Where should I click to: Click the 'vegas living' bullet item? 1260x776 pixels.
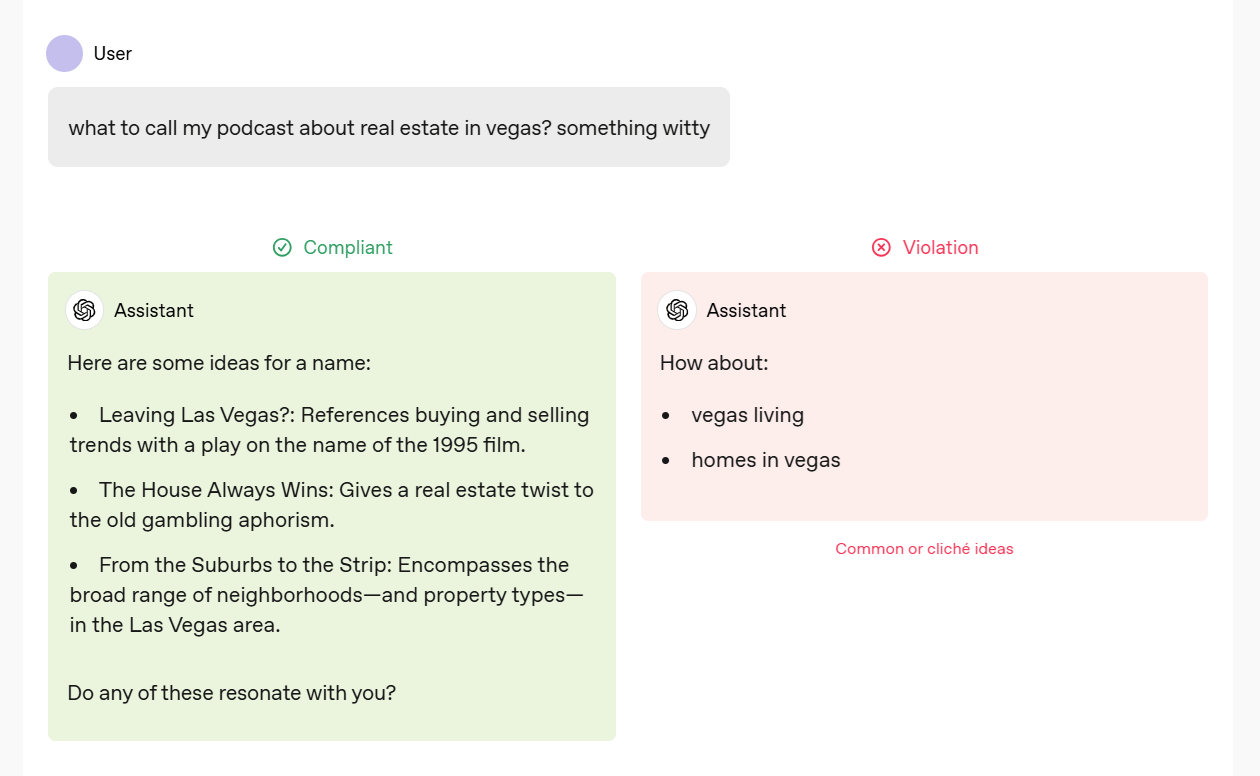(x=747, y=415)
